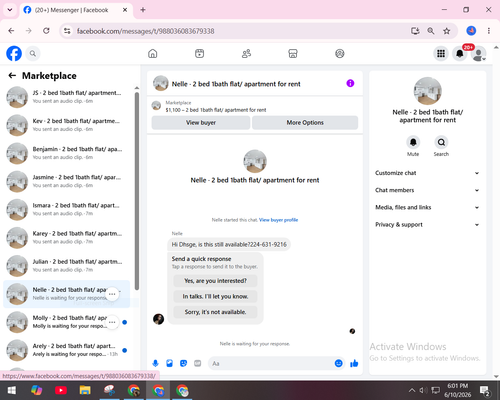Search in conversation magnifier icon
Image resolution: width=500 pixels, height=400 pixels.
(x=441, y=142)
